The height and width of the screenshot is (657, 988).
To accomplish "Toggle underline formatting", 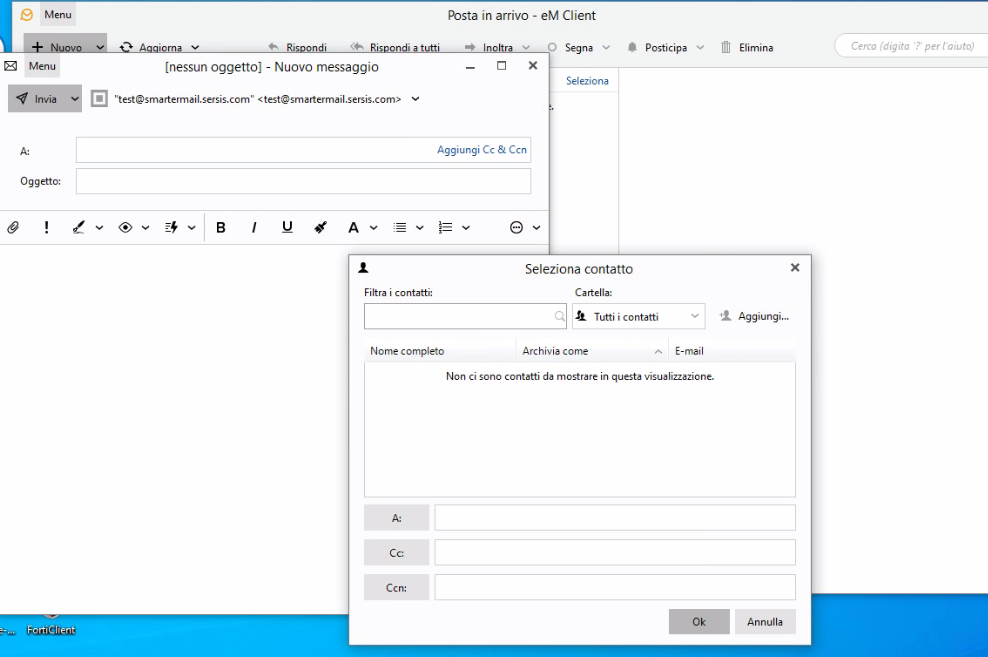I will (287, 228).
